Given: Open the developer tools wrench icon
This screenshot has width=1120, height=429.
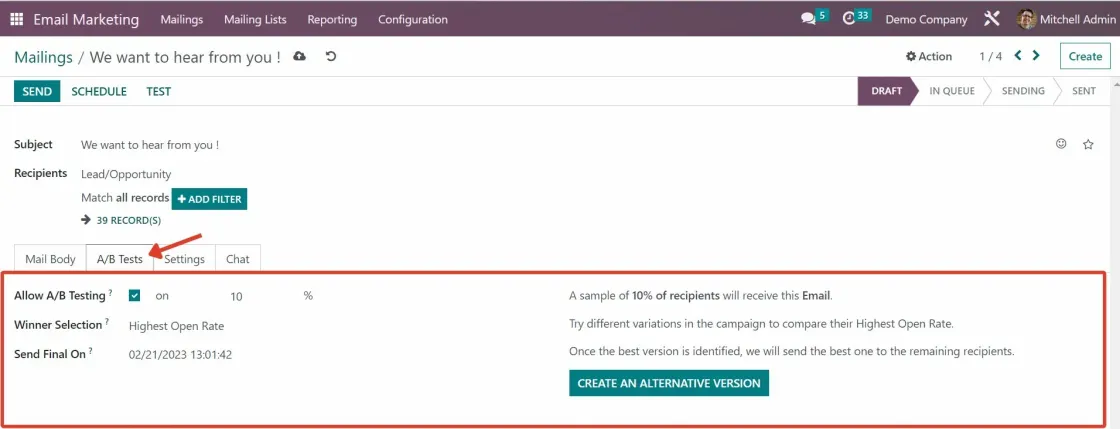Looking at the screenshot, I should (991, 19).
